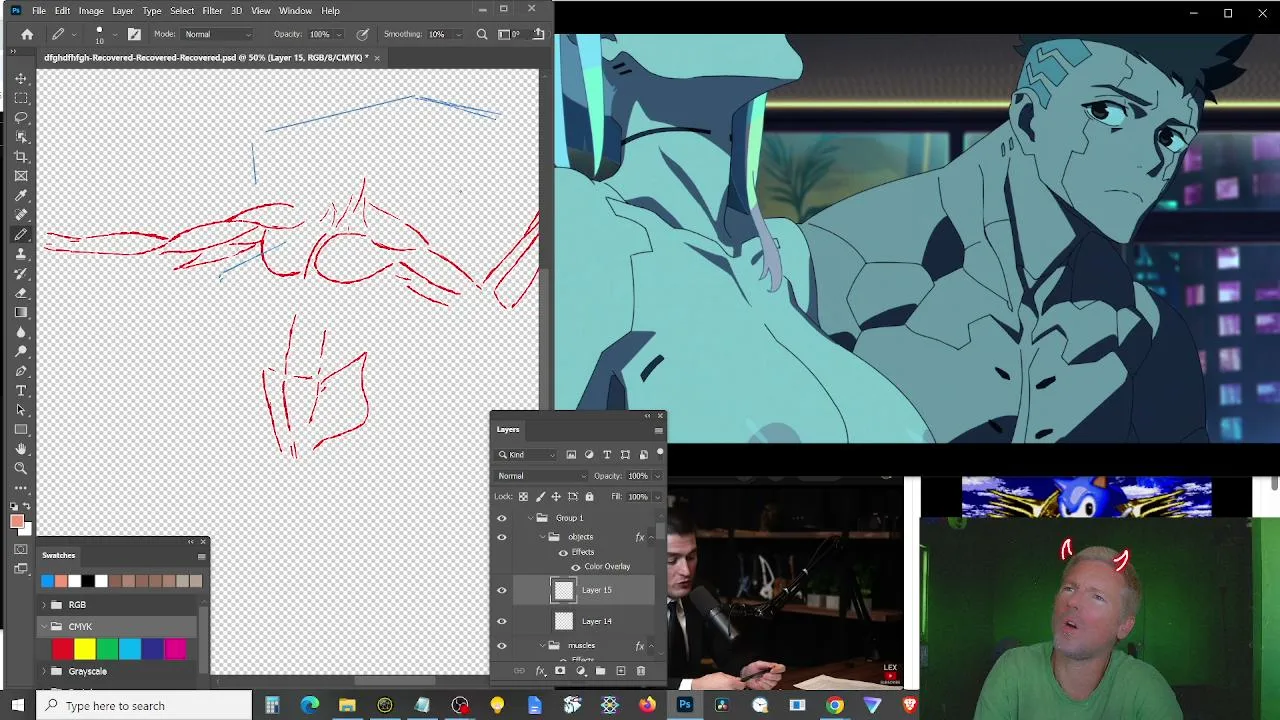
Task: Open Google Chrome from the taskbar
Action: point(834,706)
